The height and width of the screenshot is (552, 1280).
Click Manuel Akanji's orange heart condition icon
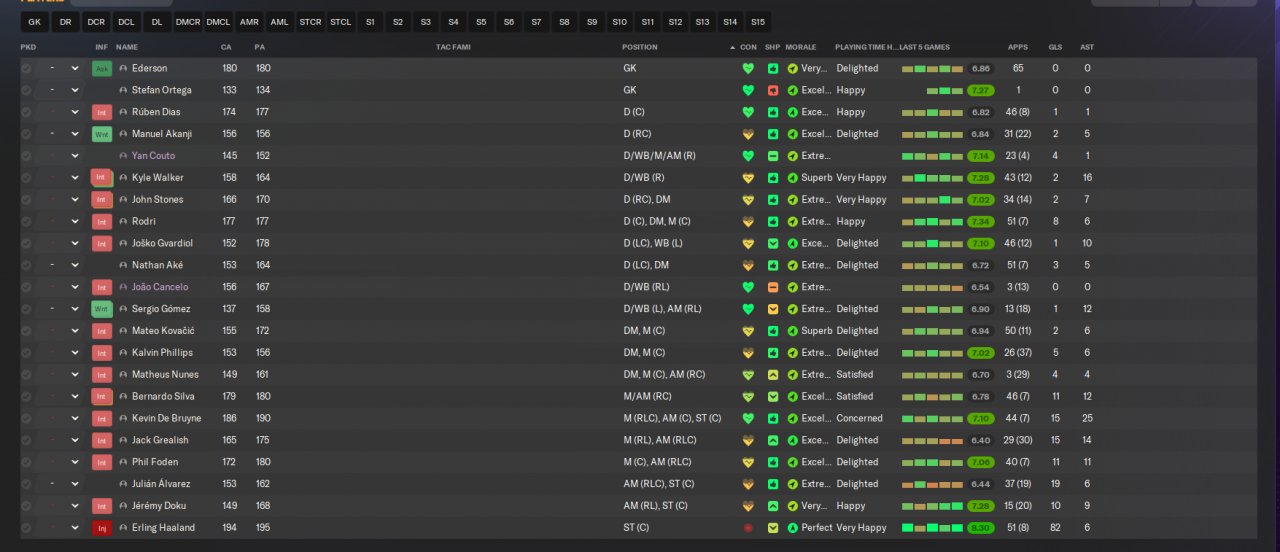click(747, 134)
